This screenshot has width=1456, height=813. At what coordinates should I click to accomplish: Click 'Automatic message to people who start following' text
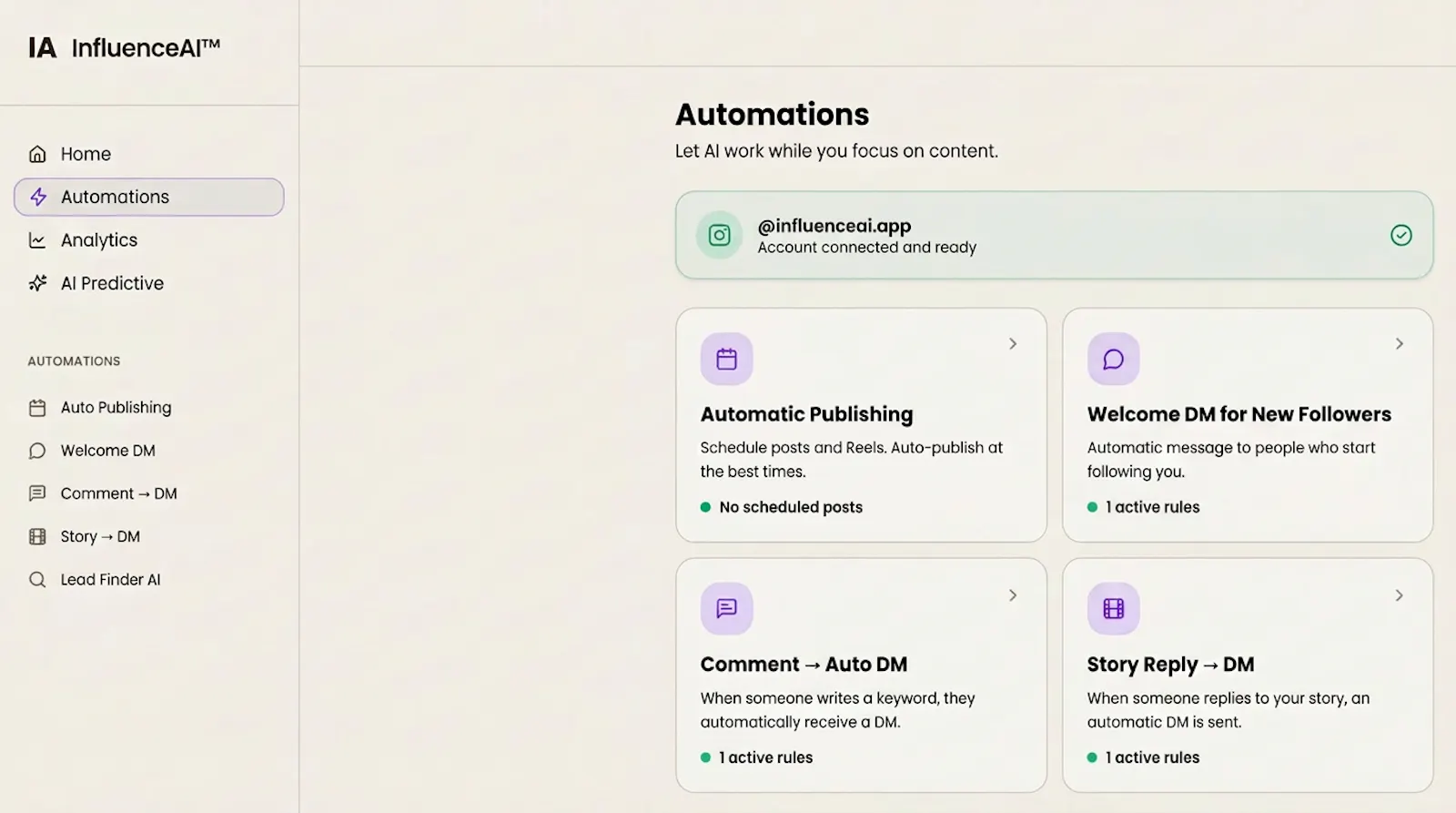[x=1230, y=460]
